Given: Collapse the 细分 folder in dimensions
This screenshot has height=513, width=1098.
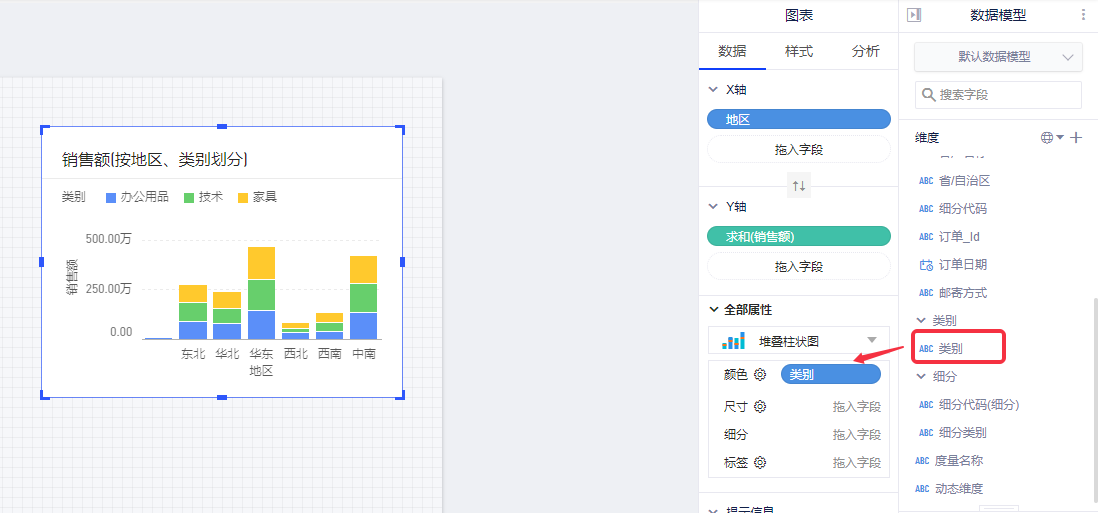Looking at the screenshot, I should [922, 377].
